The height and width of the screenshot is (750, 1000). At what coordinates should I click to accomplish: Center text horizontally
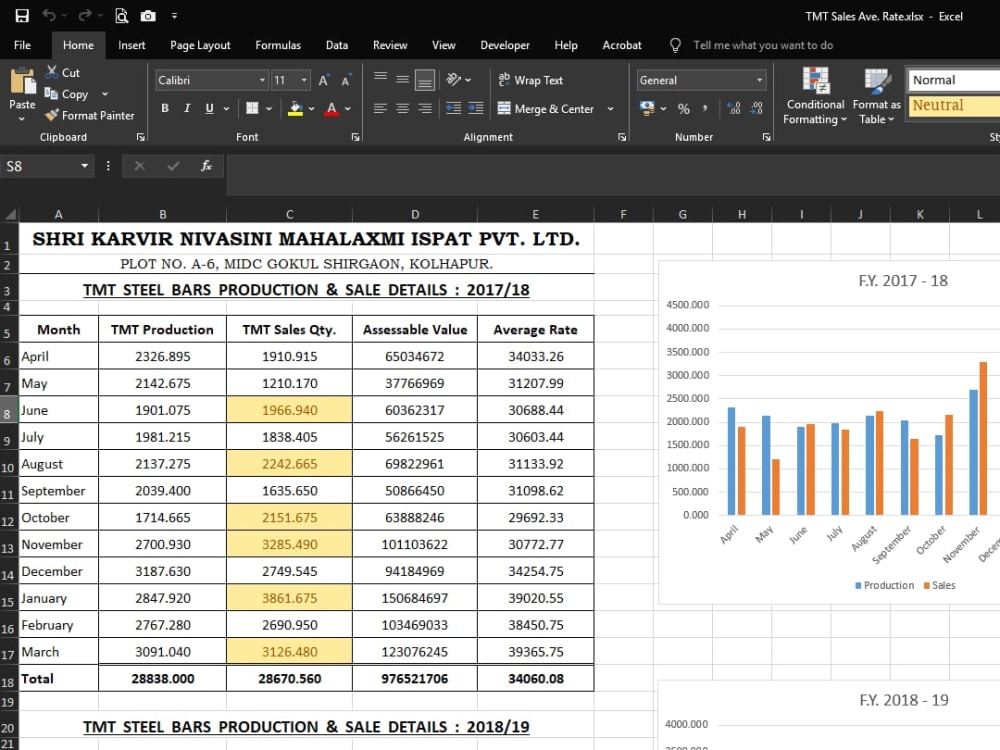click(x=402, y=108)
